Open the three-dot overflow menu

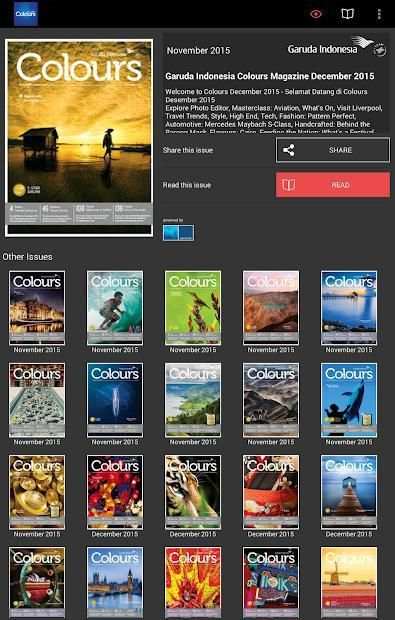point(379,14)
